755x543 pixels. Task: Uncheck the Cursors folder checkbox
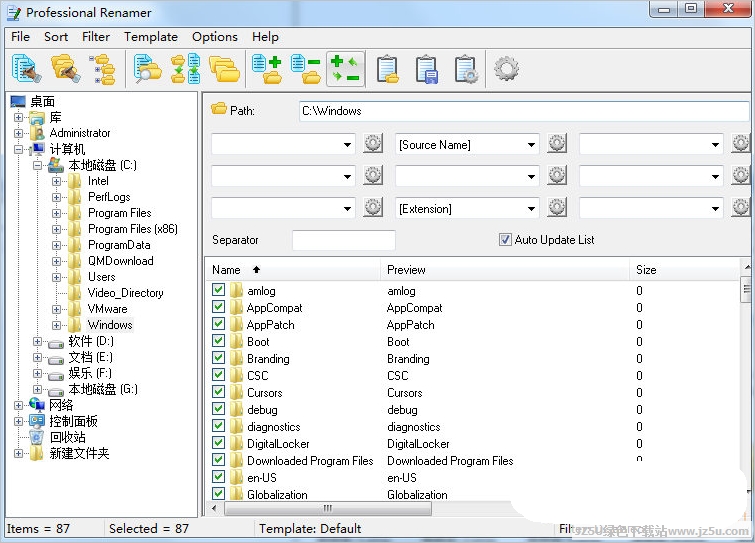(219, 392)
